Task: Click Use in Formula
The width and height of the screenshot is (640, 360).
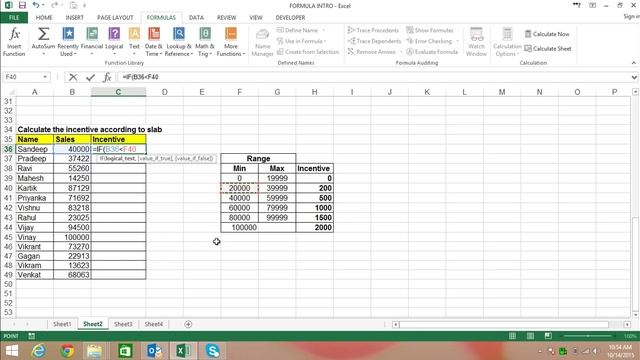Action: coord(301,41)
